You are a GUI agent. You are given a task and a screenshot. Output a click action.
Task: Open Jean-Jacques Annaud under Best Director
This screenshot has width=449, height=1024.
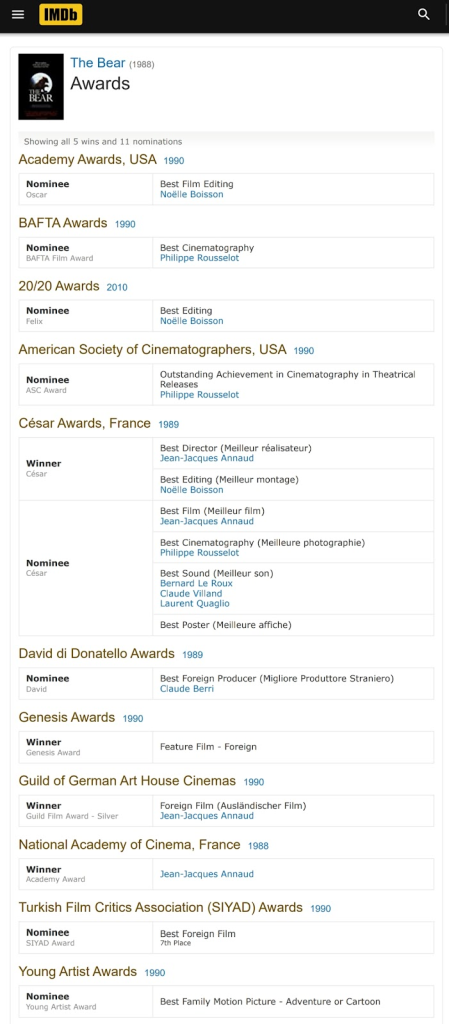pyautogui.click(x=207, y=458)
